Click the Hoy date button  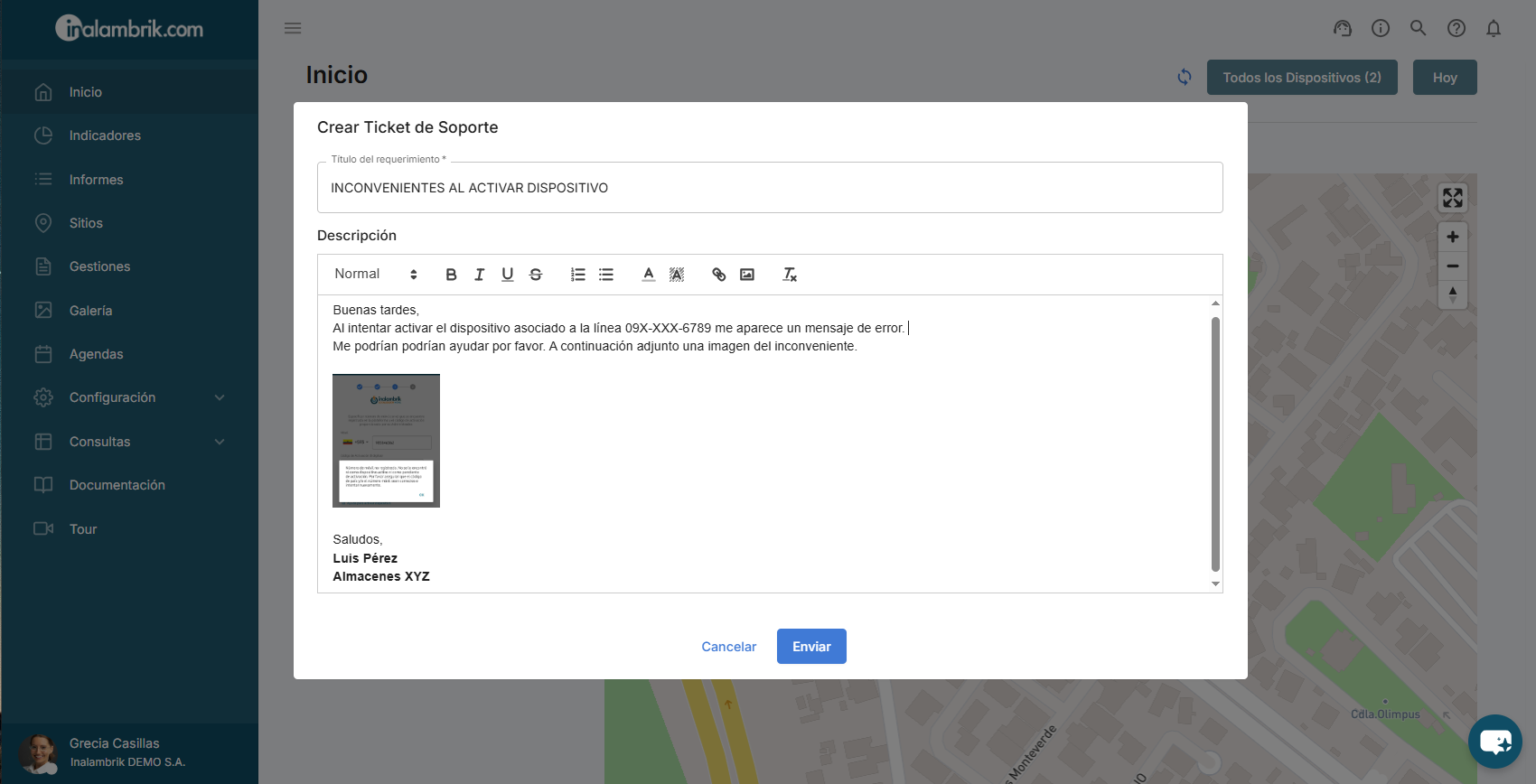point(1445,78)
